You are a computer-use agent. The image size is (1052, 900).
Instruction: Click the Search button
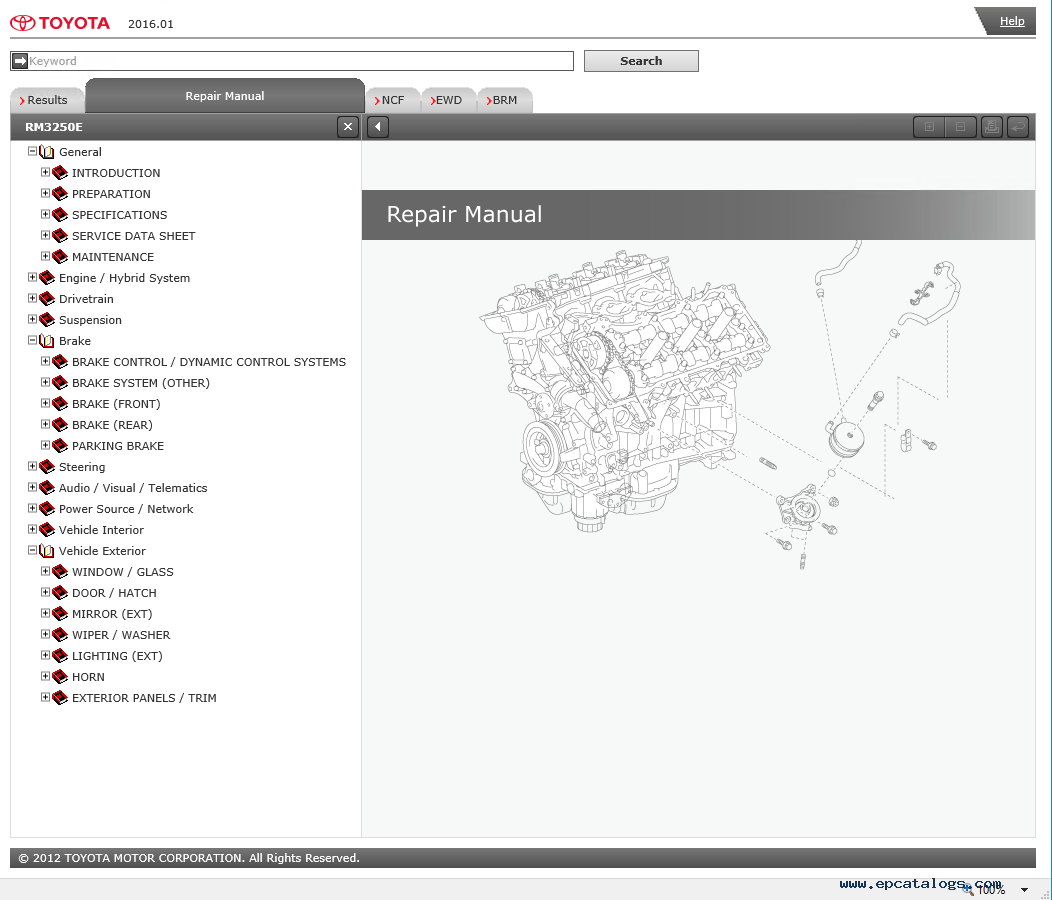pos(641,61)
